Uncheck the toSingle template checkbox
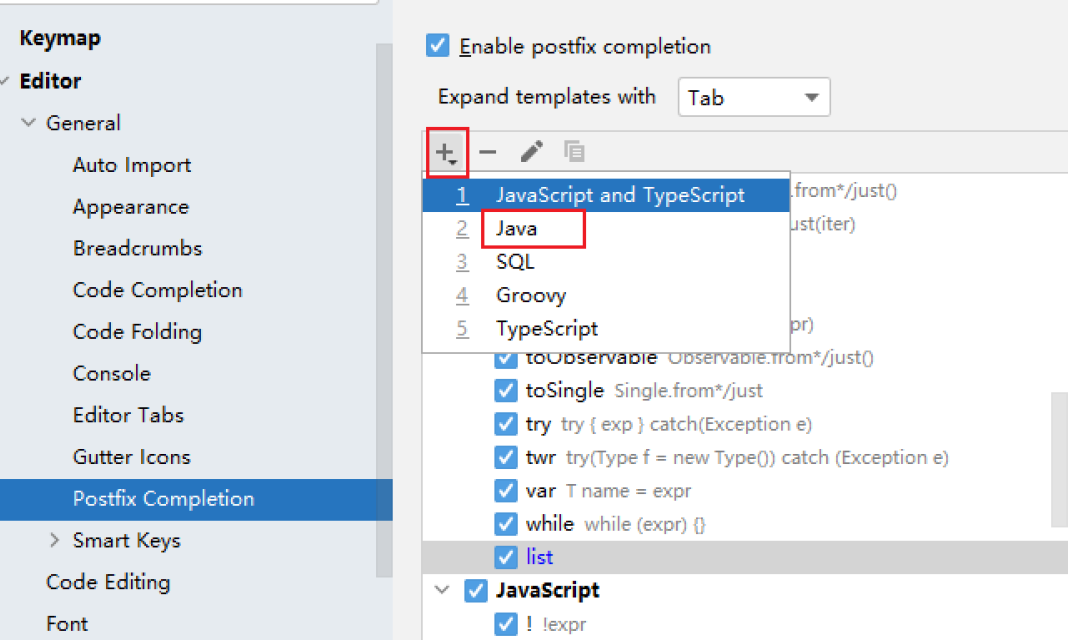1078x640 pixels. point(506,390)
